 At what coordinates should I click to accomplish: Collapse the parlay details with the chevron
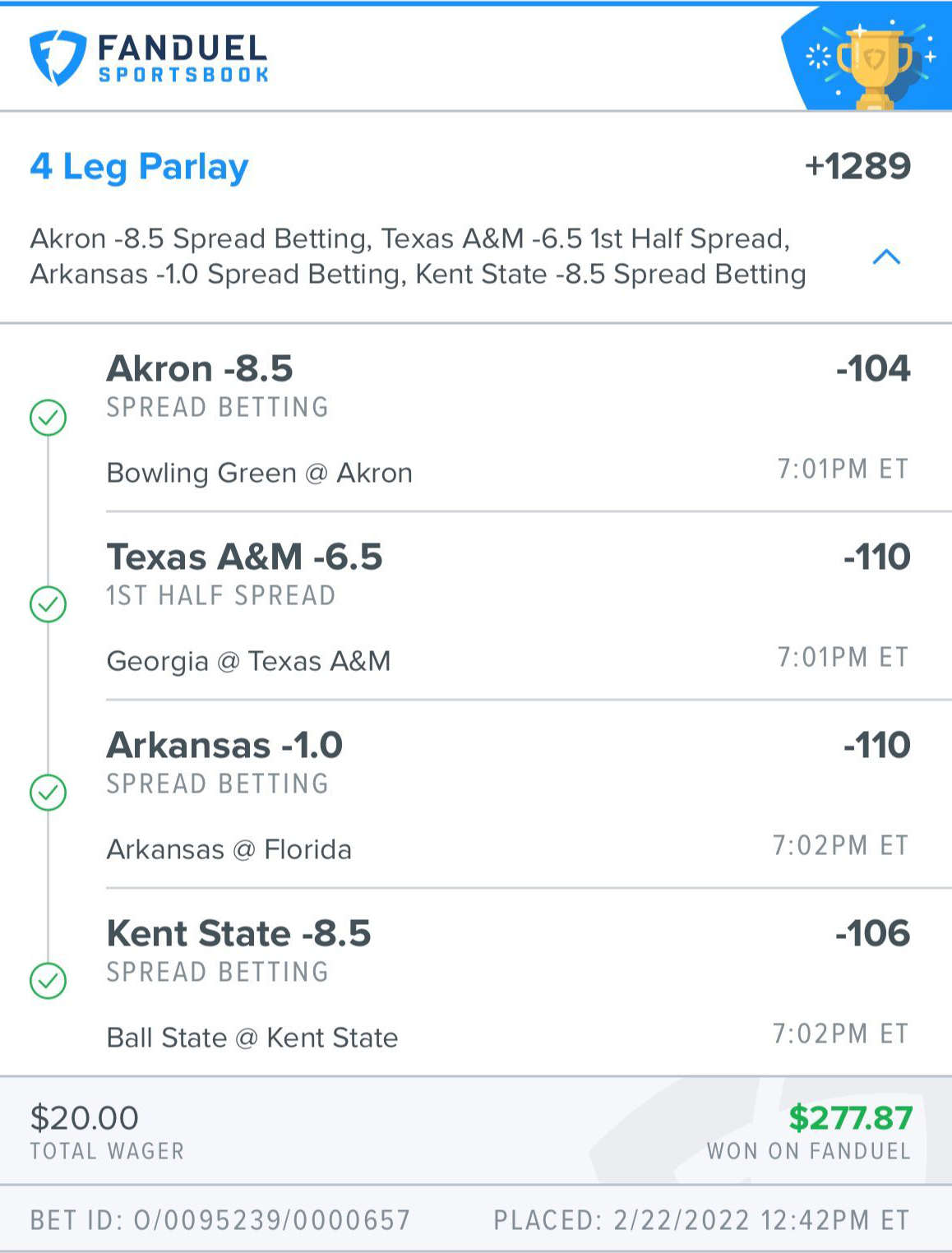coord(886,257)
